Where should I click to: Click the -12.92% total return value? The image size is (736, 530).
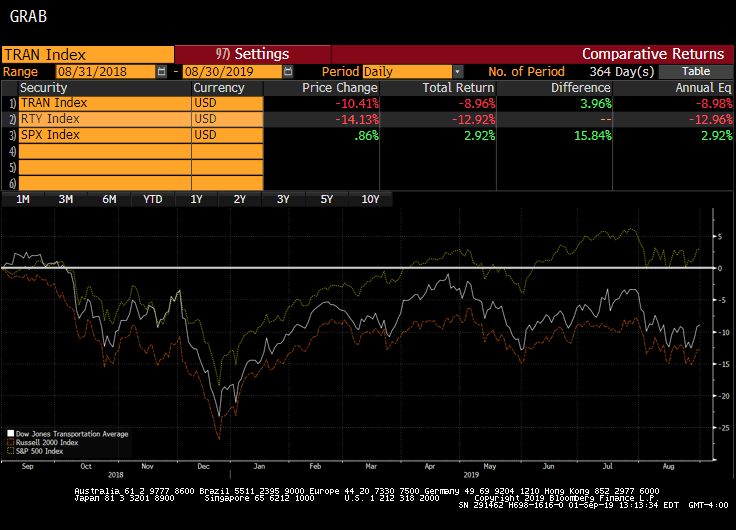473,120
